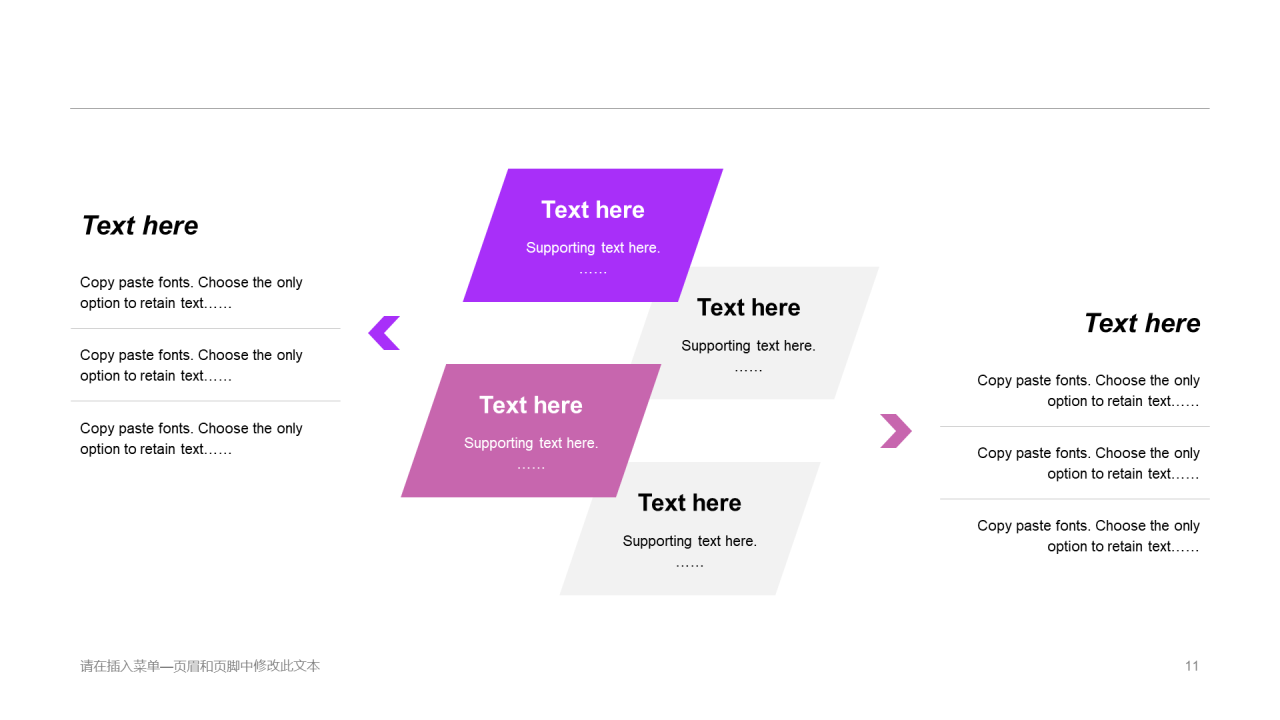This screenshot has height=720, width=1280.
Task: Click 'Supporting text here.' in purple shape
Action: (x=593, y=248)
